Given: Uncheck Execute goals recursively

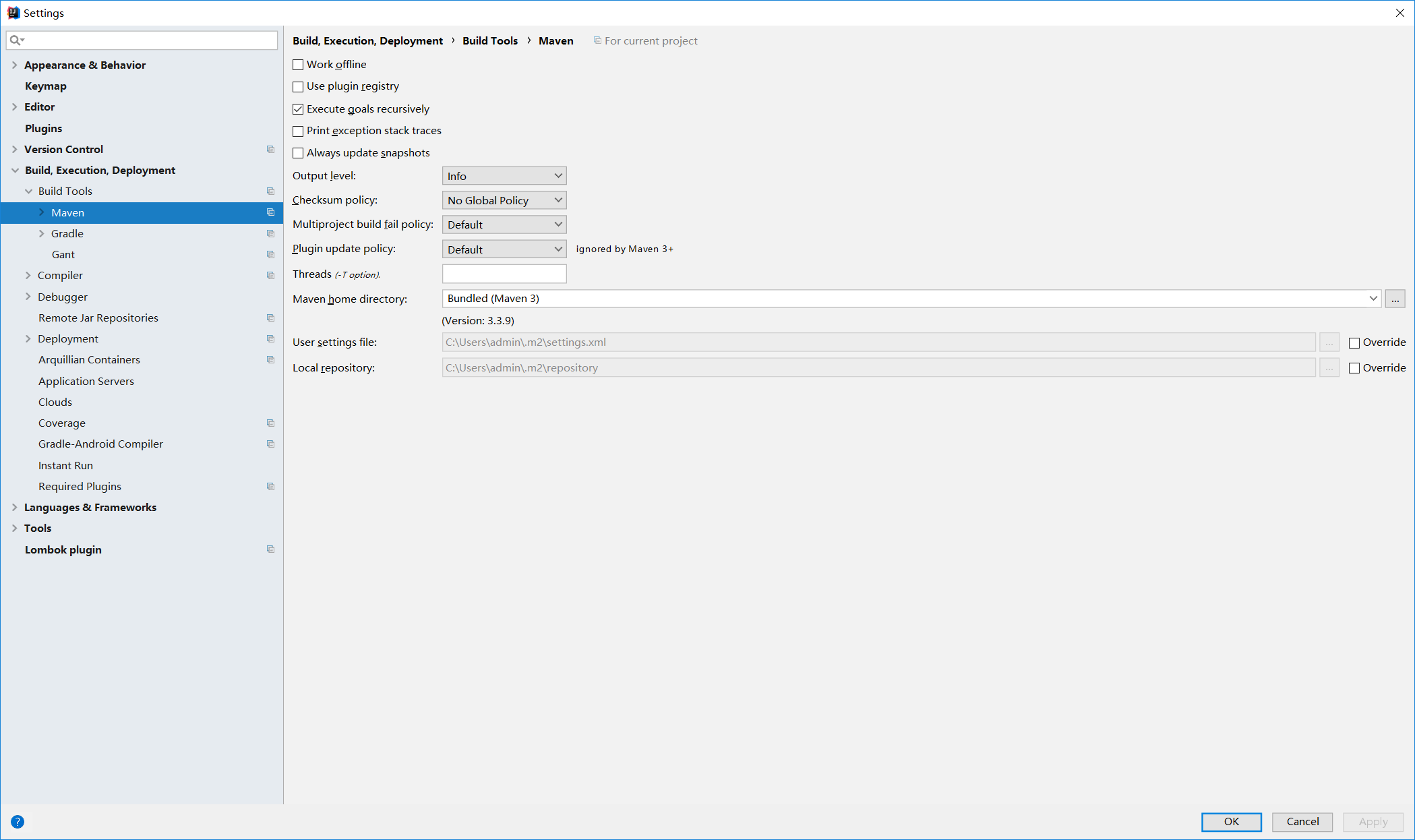Looking at the screenshot, I should 298,109.
